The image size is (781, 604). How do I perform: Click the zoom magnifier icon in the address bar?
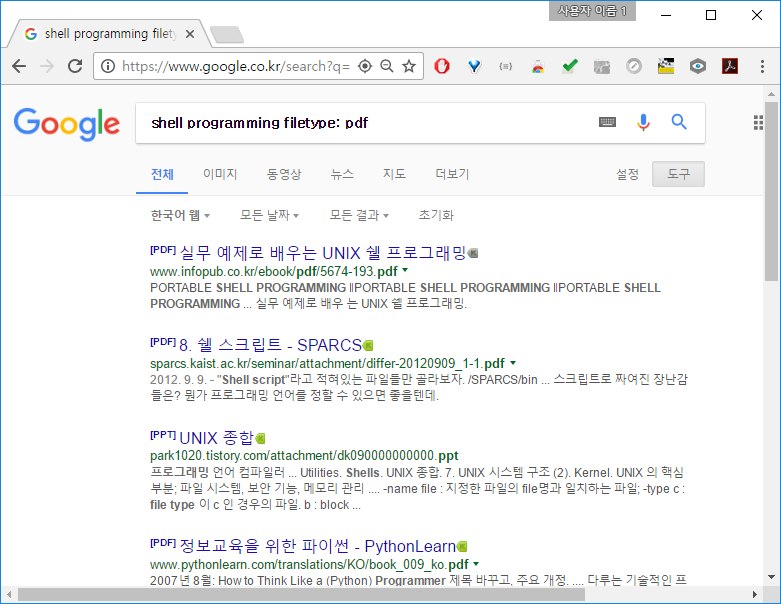pos(387,66)
